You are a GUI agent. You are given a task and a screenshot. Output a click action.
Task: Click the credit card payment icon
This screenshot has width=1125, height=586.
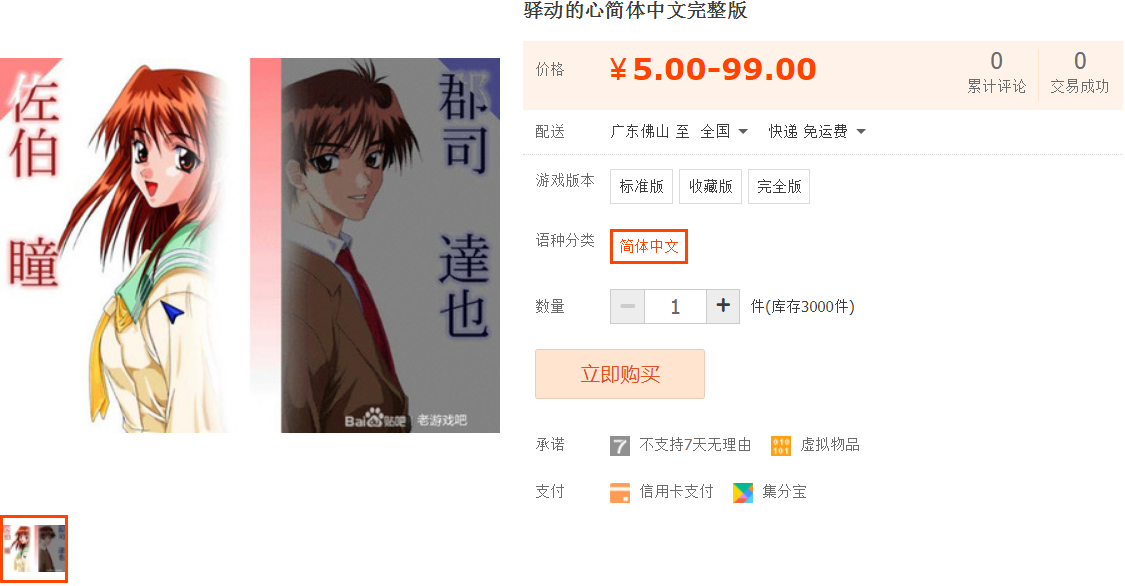(x=619, y=492)
